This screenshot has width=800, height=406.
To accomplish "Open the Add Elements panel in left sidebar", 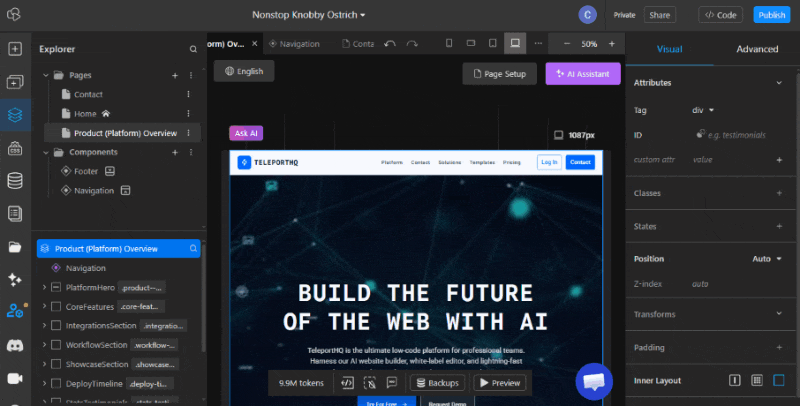I will 15,49.
